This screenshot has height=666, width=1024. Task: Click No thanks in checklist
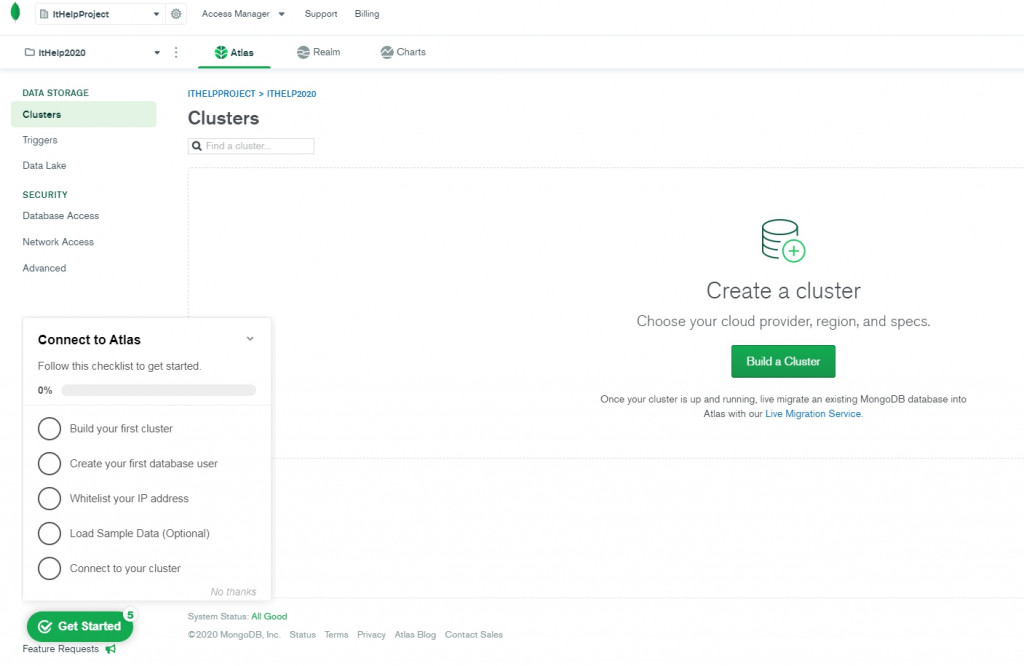click(x=233, y=592)
